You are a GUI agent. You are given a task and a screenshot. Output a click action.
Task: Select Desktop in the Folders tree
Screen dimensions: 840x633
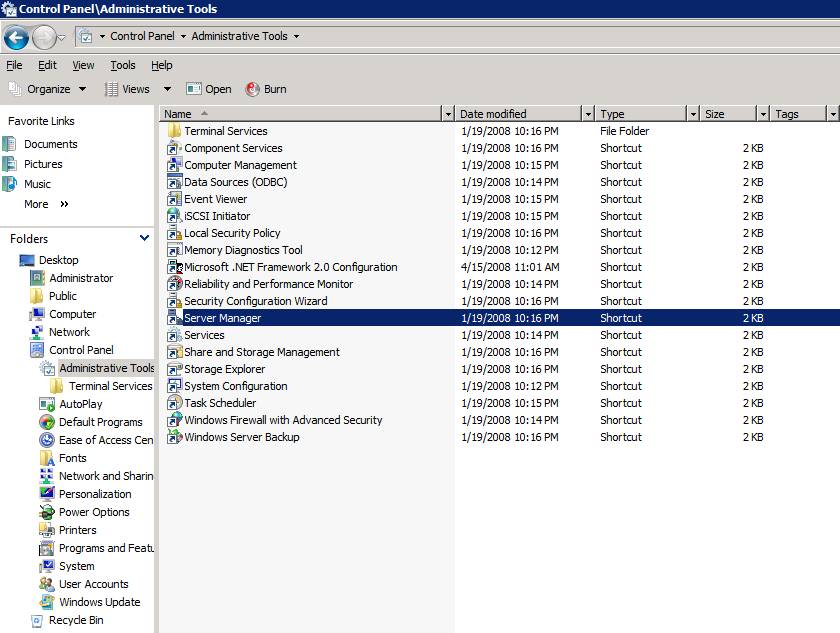pyautogui.click(x=58, y=260)
